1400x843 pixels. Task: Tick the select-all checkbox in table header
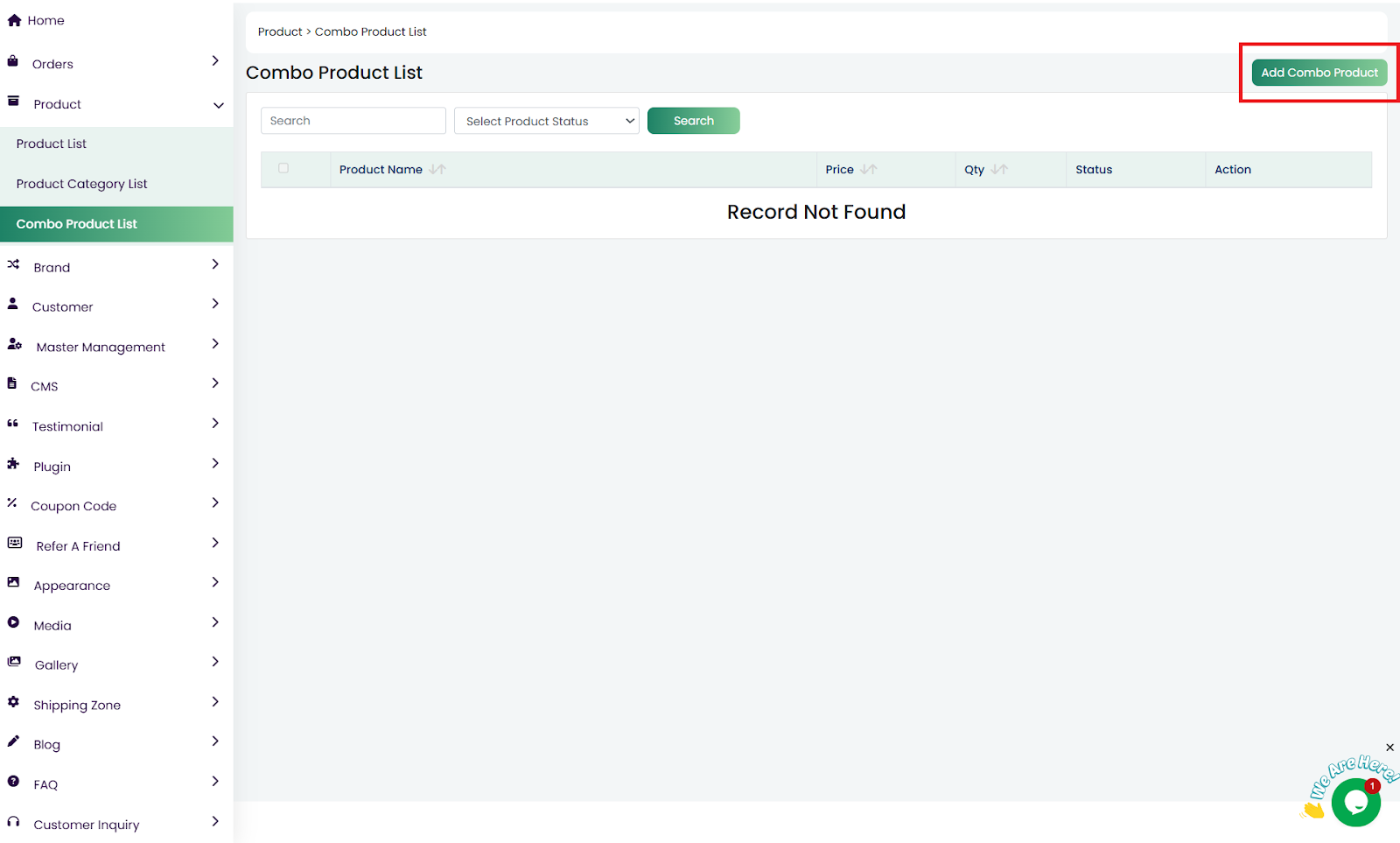283,168
